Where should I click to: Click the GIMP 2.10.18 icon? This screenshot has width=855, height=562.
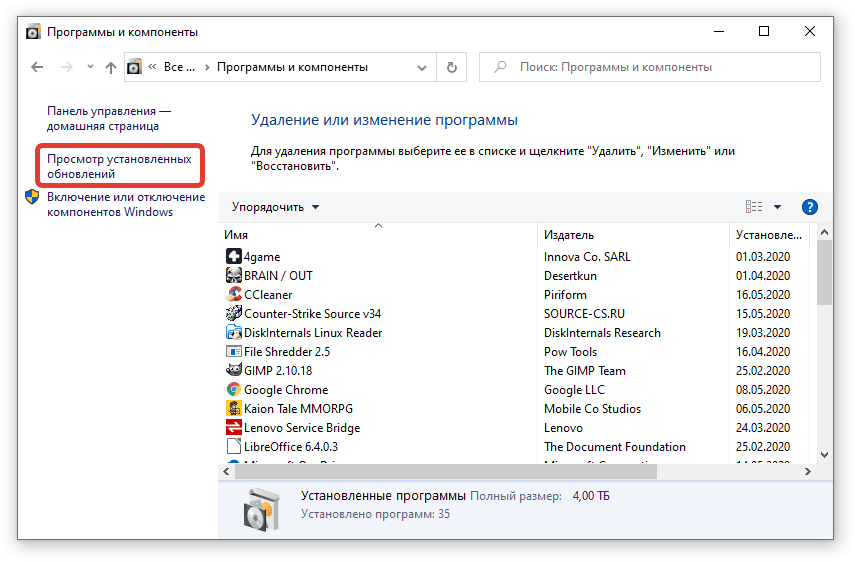(233, 370)
